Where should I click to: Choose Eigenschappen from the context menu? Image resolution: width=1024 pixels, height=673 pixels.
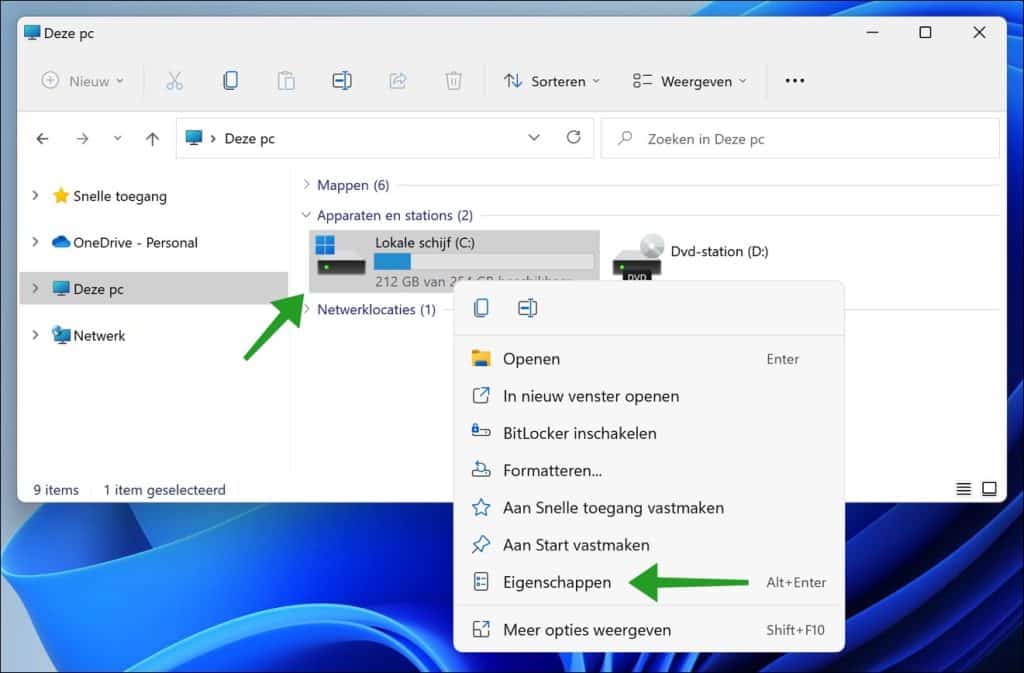coord(557,582)
